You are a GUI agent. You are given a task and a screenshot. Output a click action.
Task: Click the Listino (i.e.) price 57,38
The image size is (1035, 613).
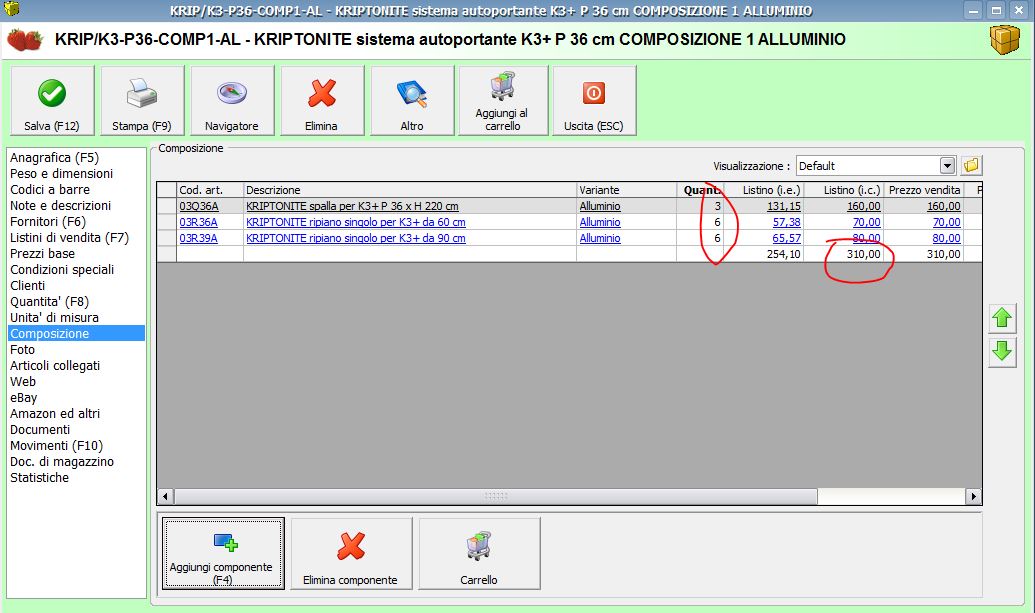787,222
